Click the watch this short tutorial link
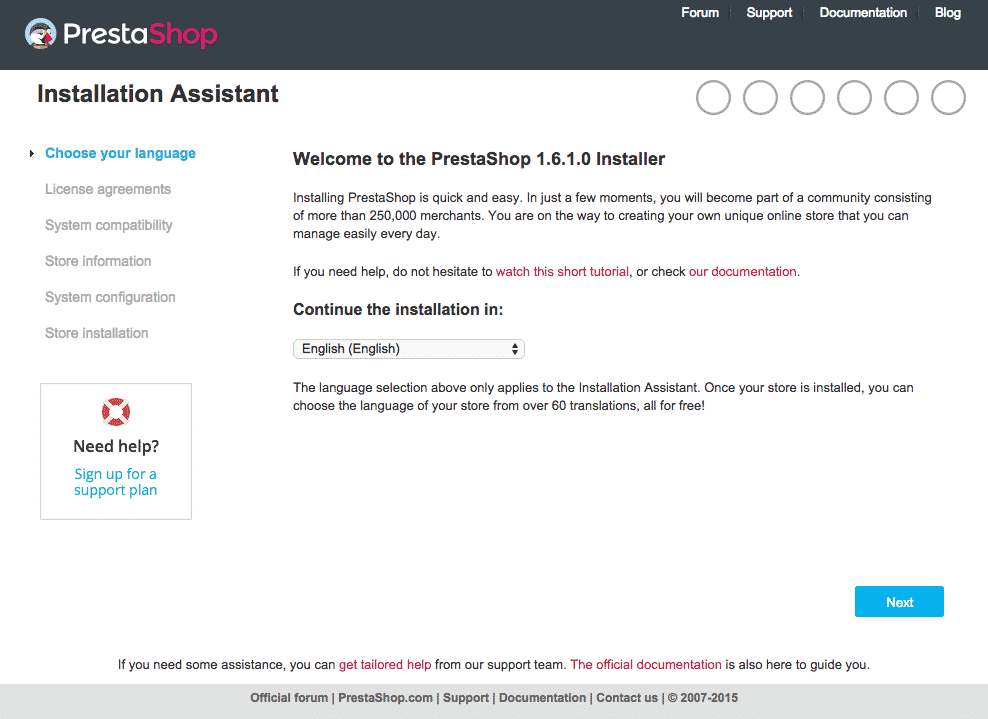988x719 pixels. (x=562, y=271)
